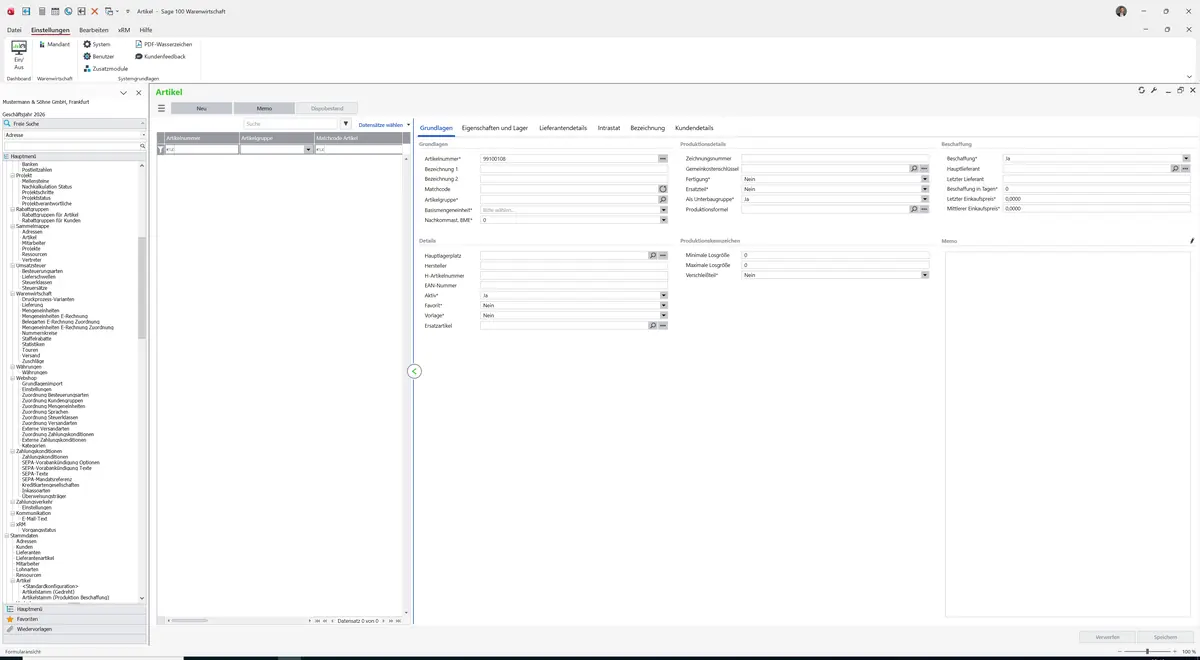Switch to the Kundendetails tab
Screen dimensions: 1200x660
click(694, 128)
